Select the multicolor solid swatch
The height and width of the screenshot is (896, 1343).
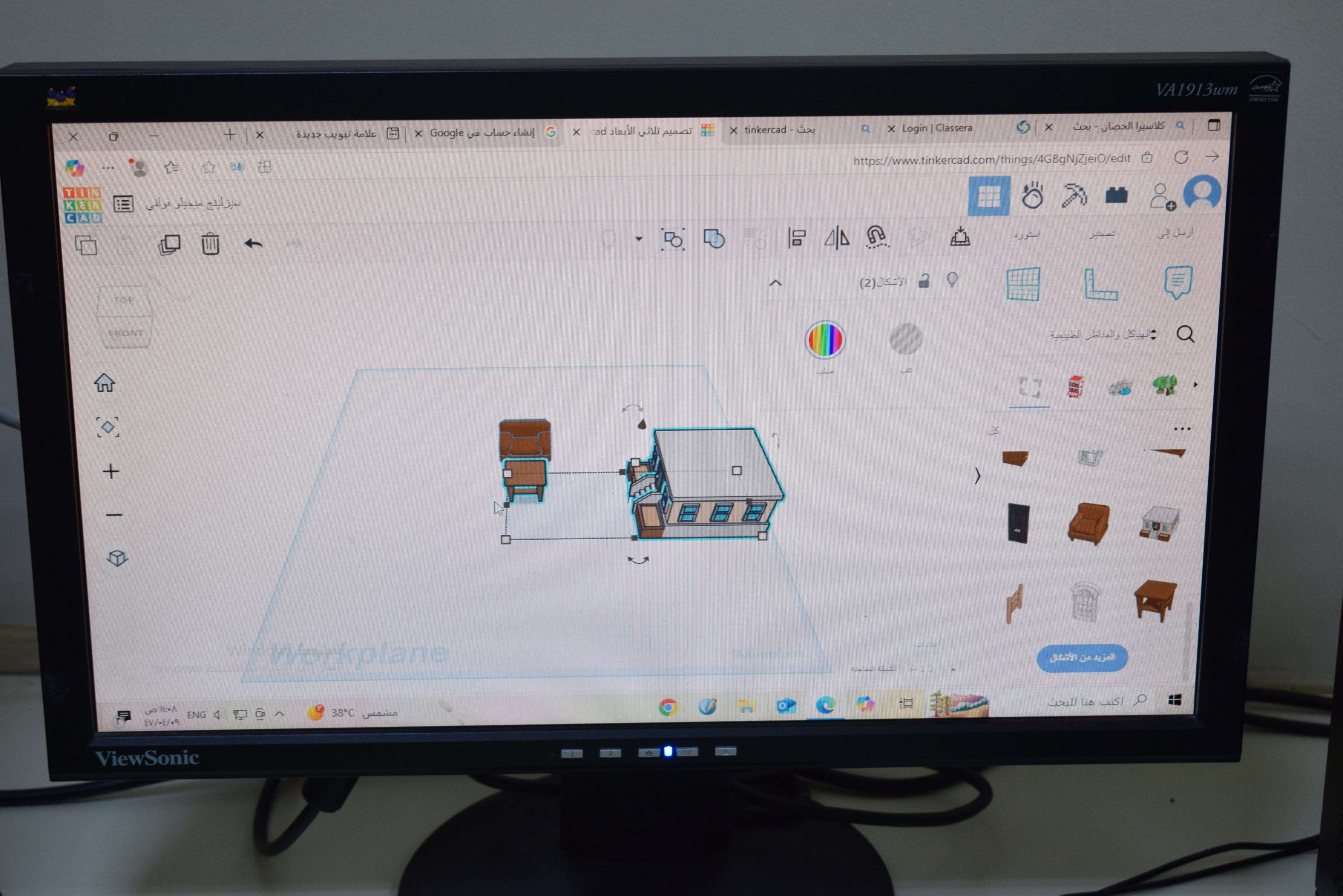[x=825, y=340]
